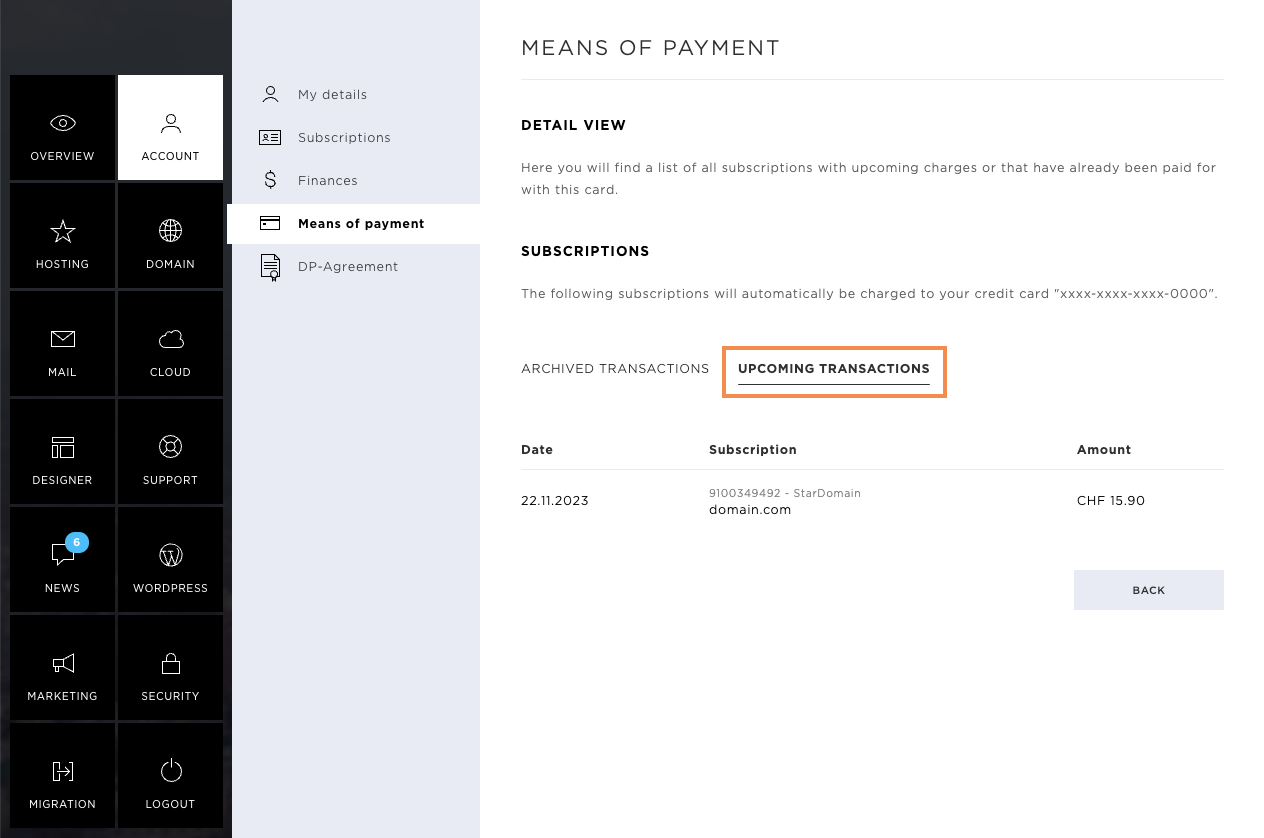Click the Detail View heading
This screenshot has width=1264, height=838.
(573, 126)
